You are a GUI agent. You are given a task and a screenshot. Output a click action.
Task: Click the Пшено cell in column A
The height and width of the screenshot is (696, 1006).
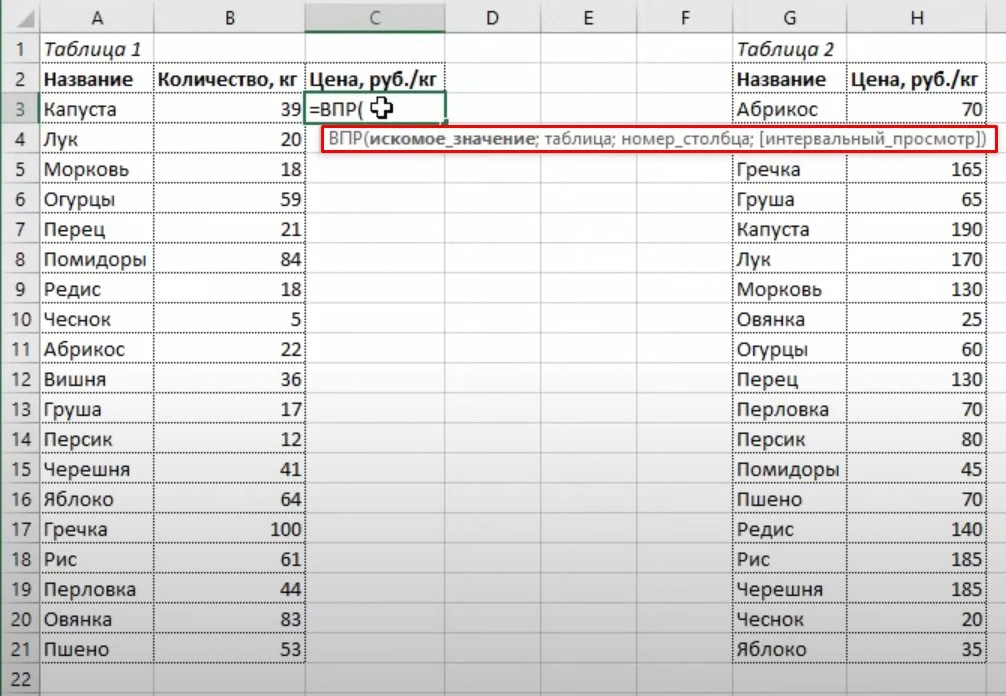click(96, 649)
